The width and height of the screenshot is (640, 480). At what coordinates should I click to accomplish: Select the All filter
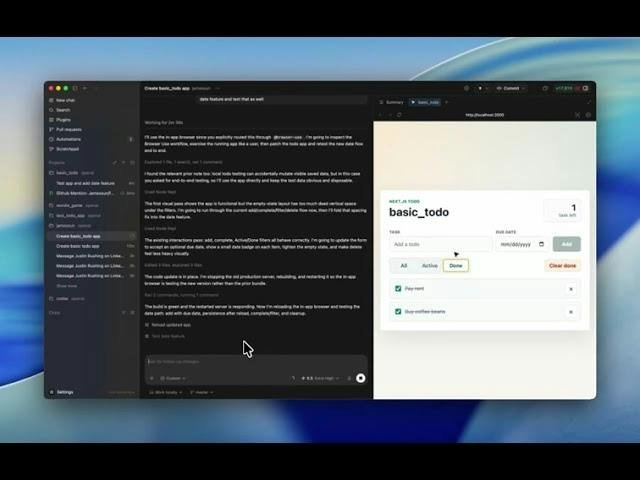point(404,266)
